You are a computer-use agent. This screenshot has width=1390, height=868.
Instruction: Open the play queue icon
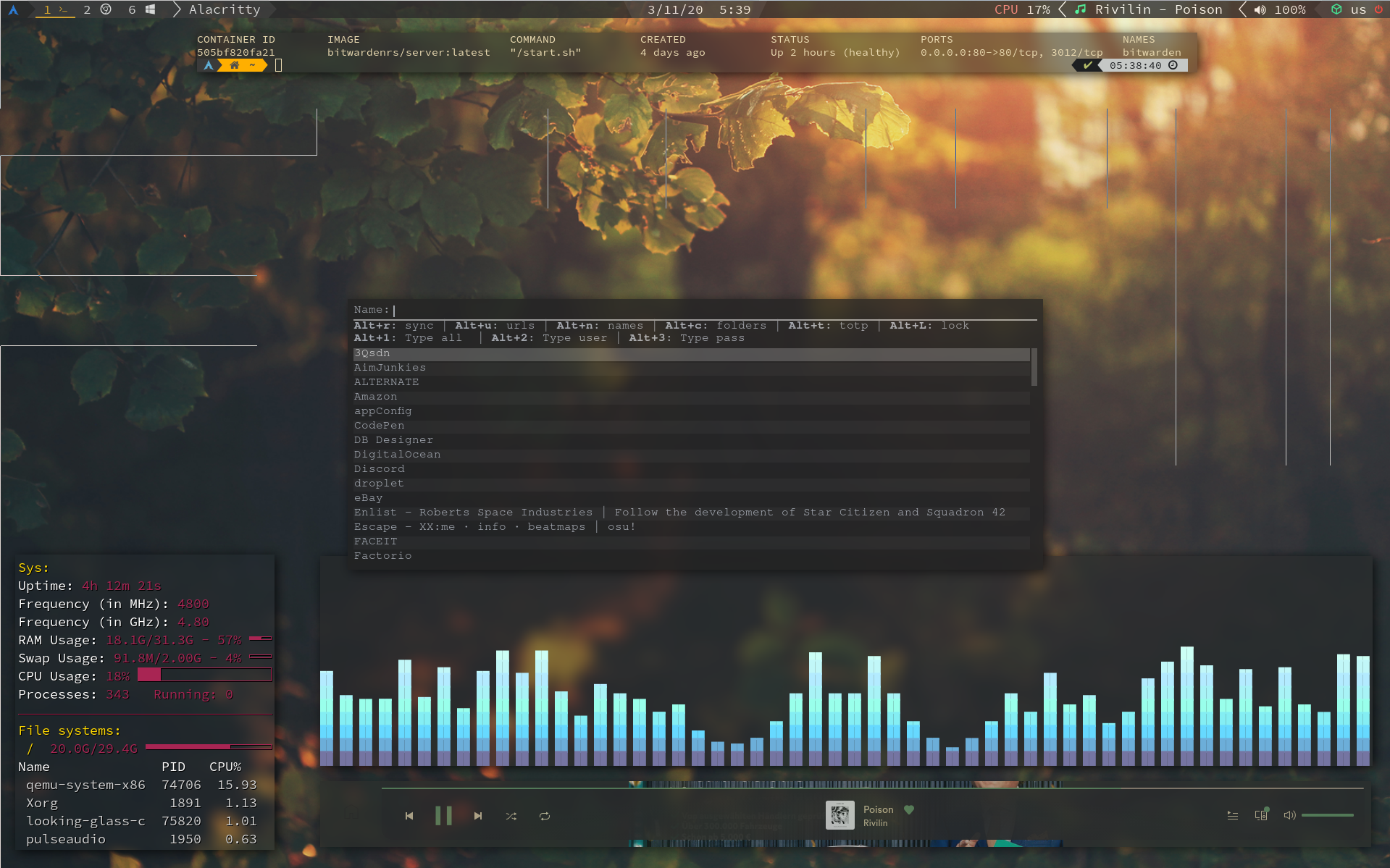pyautogui.click(x=1233, y=815)
